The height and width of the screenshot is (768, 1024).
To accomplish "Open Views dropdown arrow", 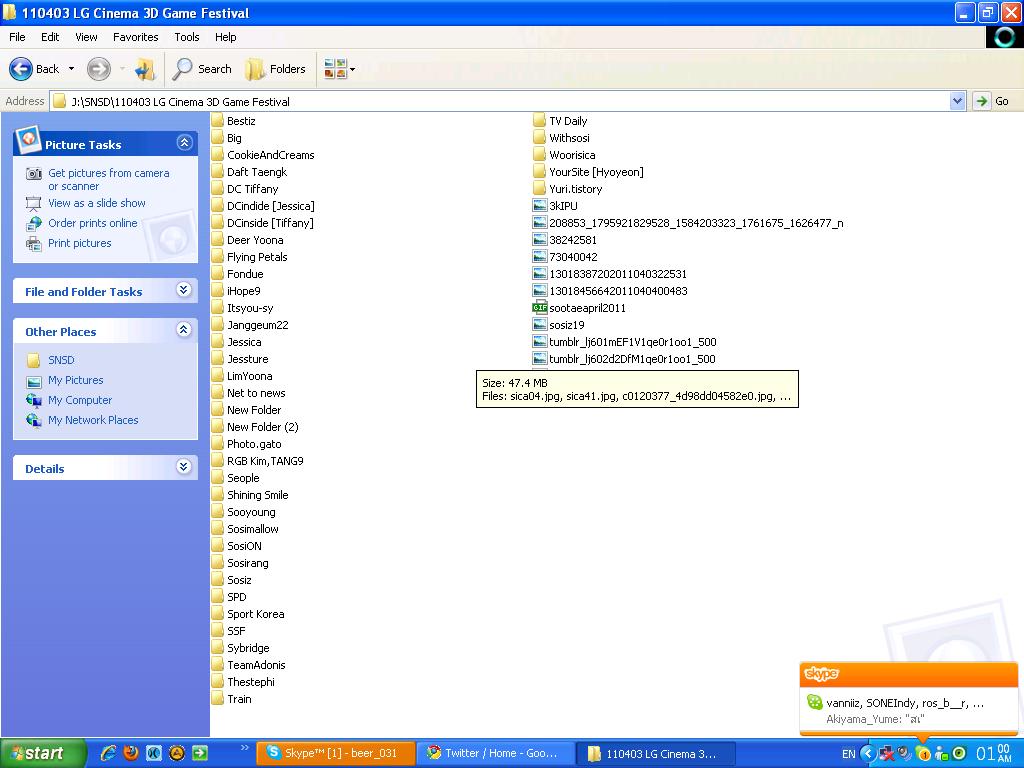I will point(353,69).
